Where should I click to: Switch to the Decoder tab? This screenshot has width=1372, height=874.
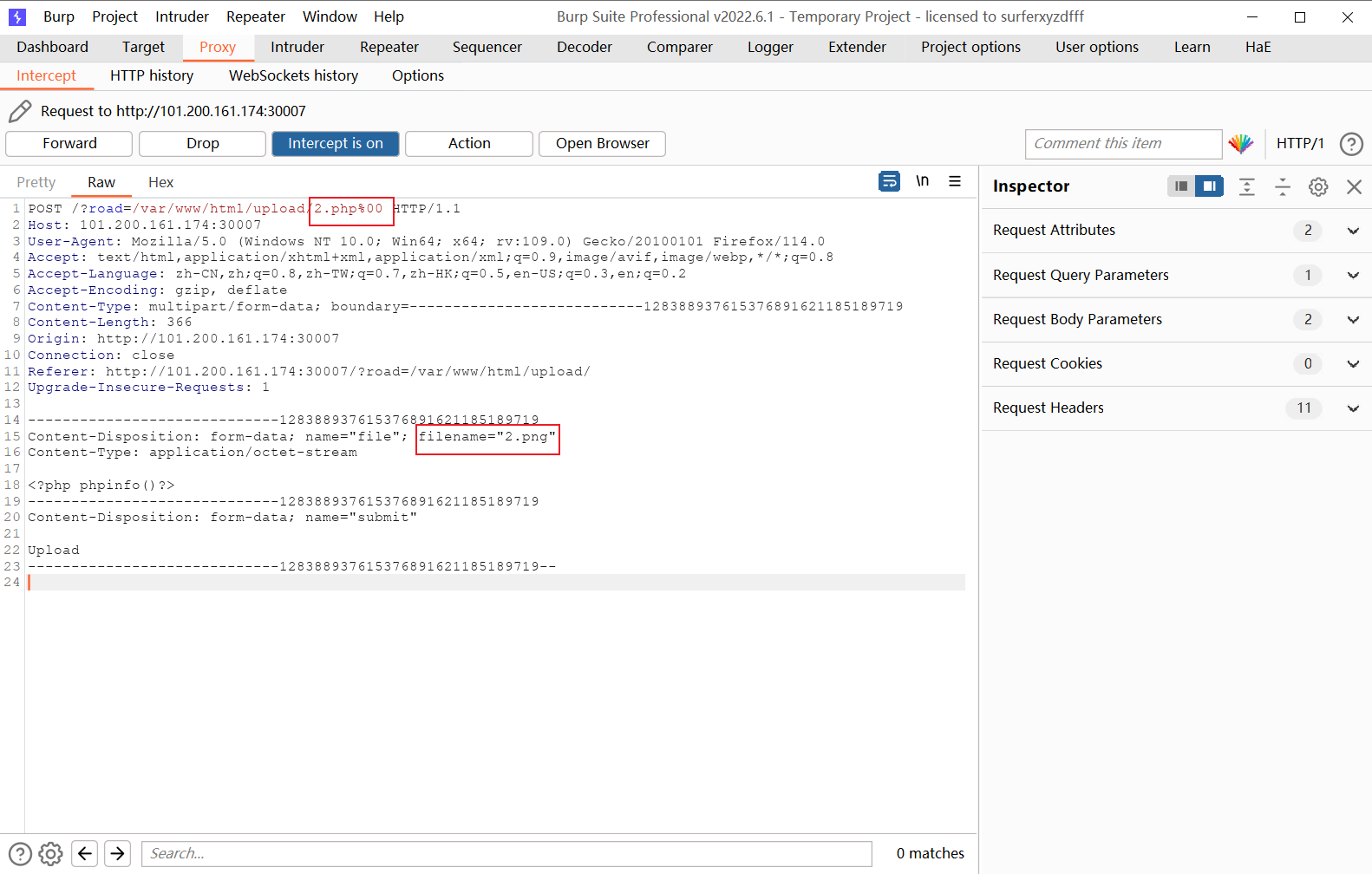point(585,47)
